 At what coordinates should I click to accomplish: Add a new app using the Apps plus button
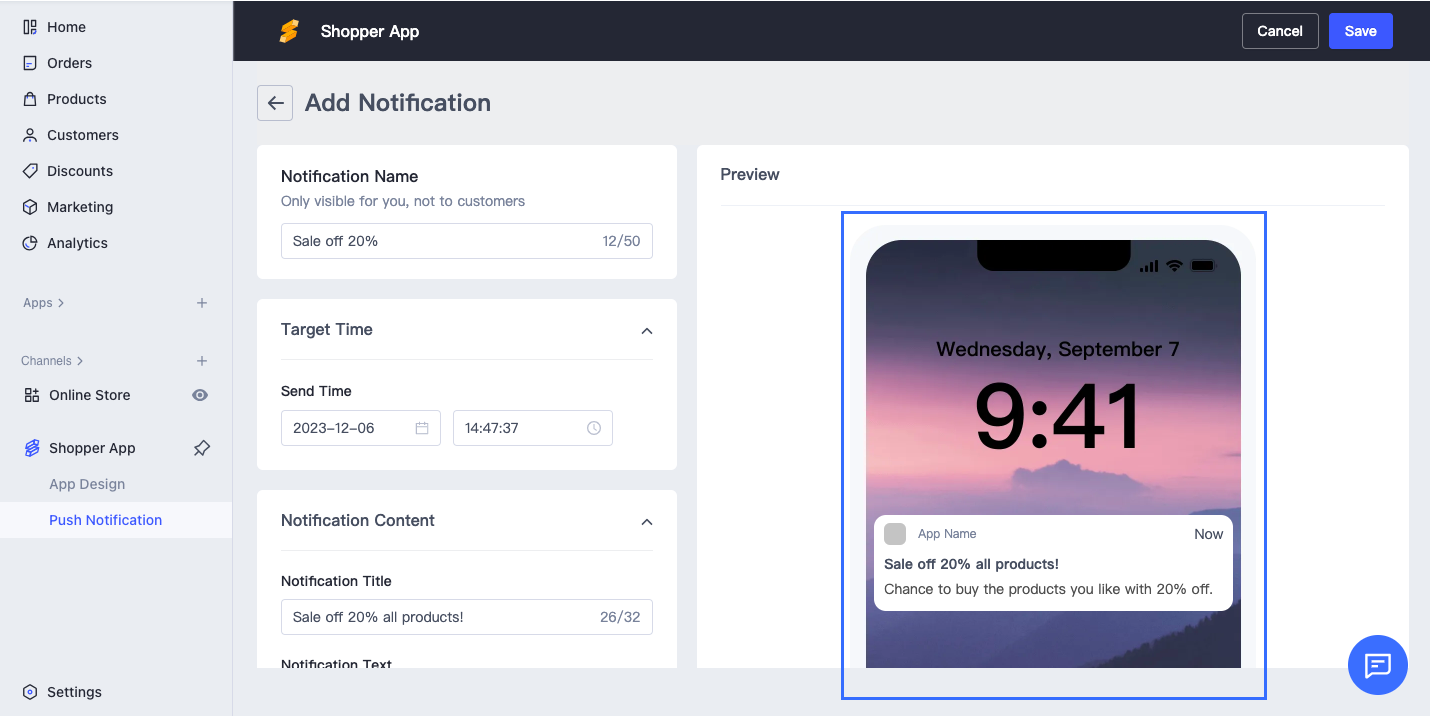tap(201, 302)
